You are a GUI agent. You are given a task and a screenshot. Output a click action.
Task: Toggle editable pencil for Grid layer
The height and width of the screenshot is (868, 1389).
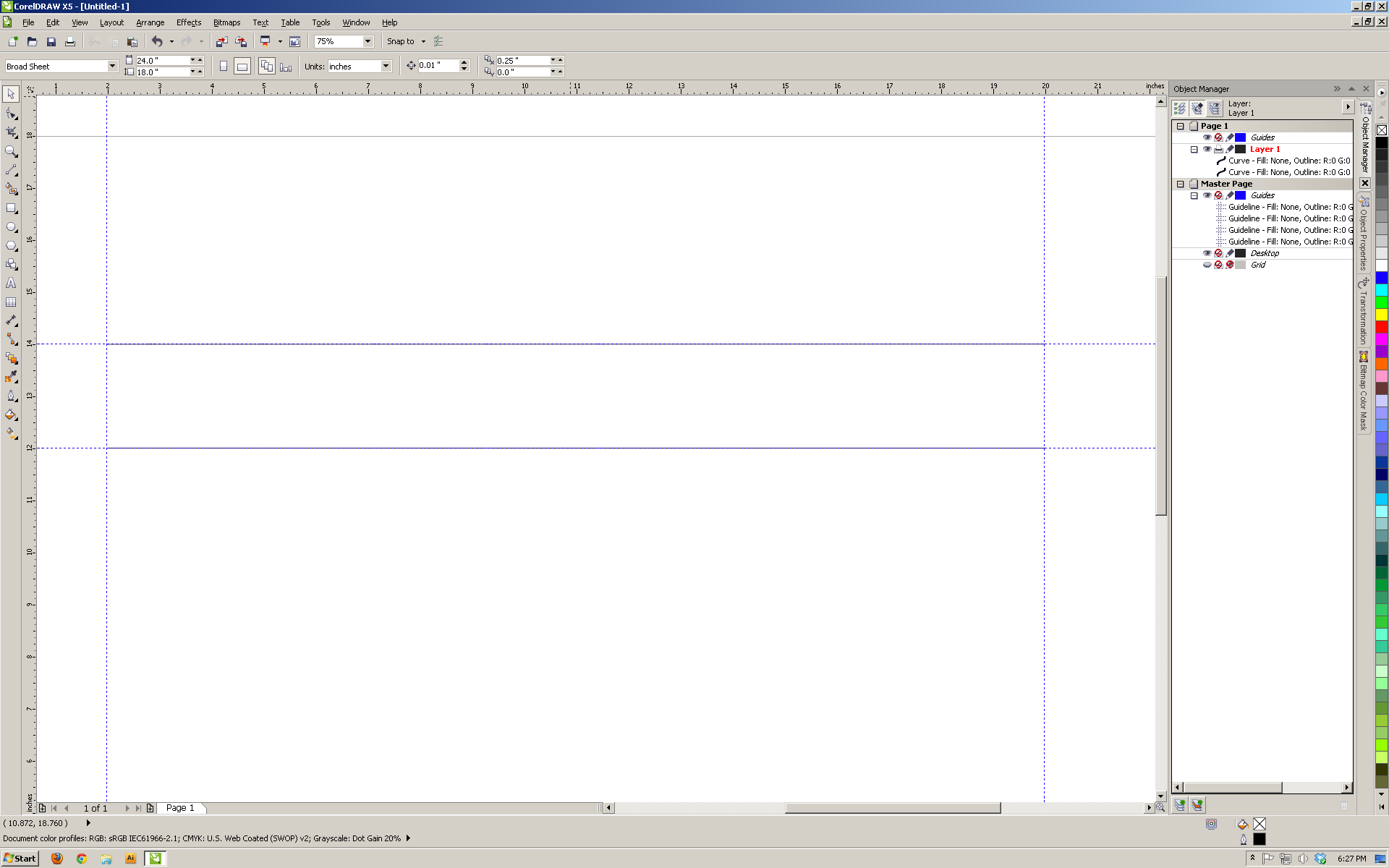pyautogui.click(x=1230, y=265)
